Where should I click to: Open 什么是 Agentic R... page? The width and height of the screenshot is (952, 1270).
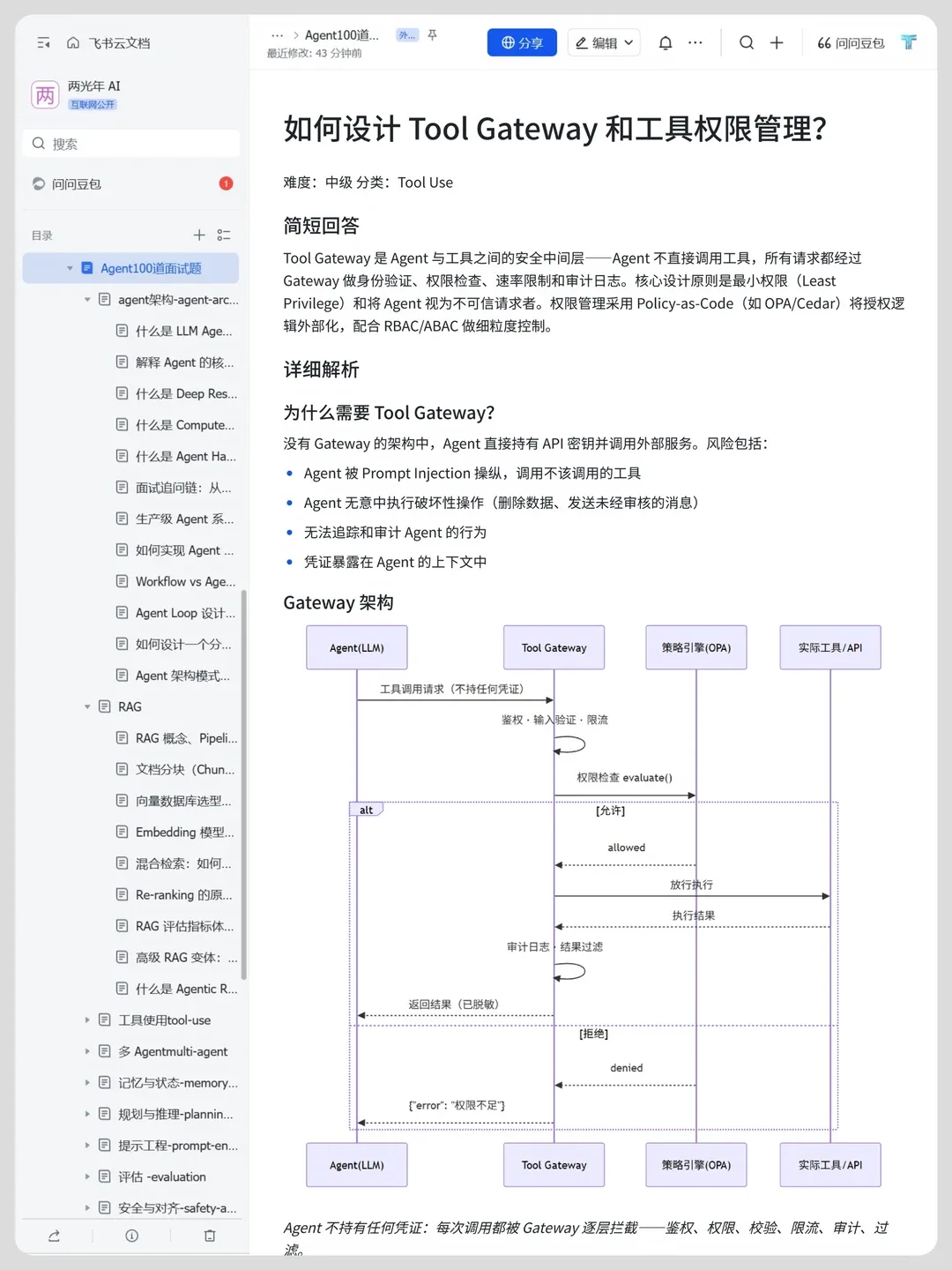[x=176, y=989]
